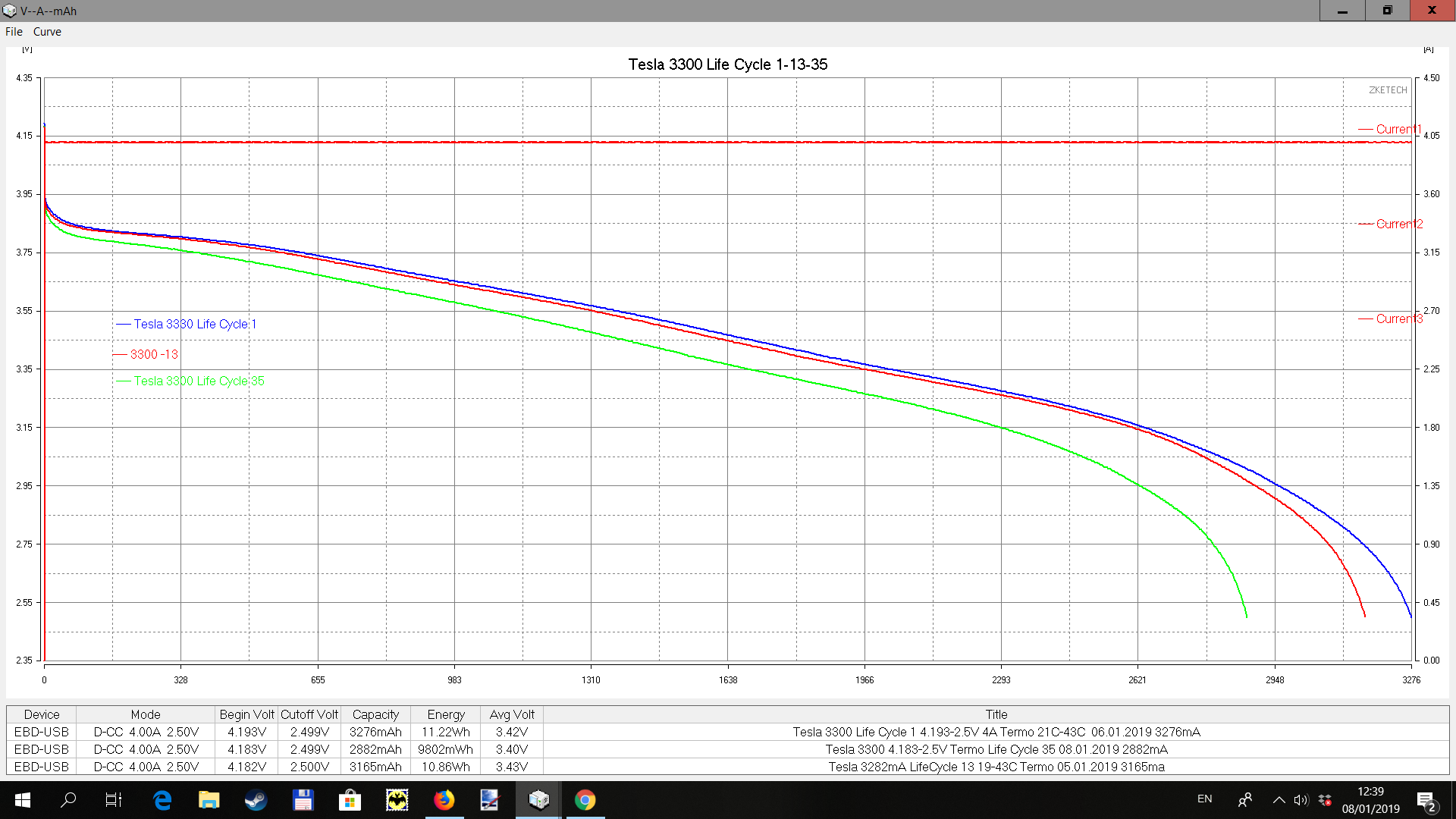The image size is (1456, 819).
Task: Select the Current1 legend entry
Action: click(1398, 129)
